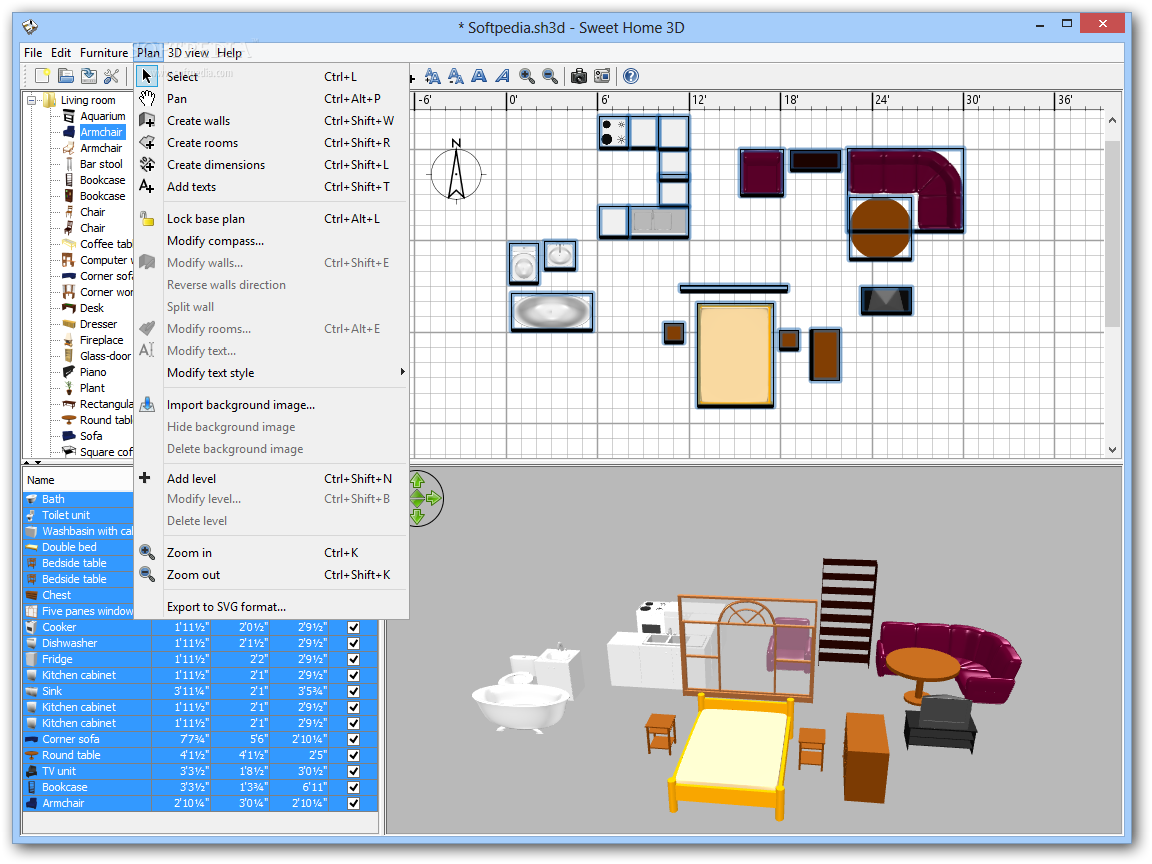The width and height of the screenshot is (1152, 864).
Task: Select Plant in the catalog tree
Action: click(93, 388)
